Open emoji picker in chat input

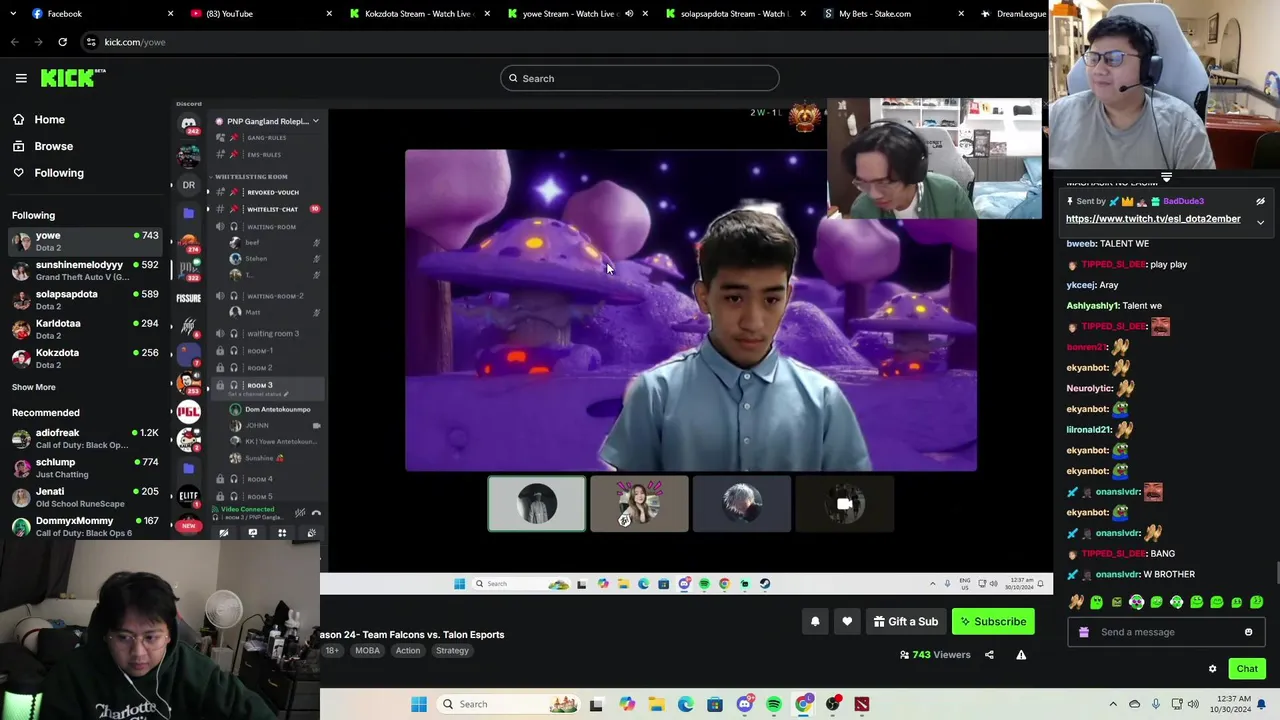click(x=1248, y=632)
